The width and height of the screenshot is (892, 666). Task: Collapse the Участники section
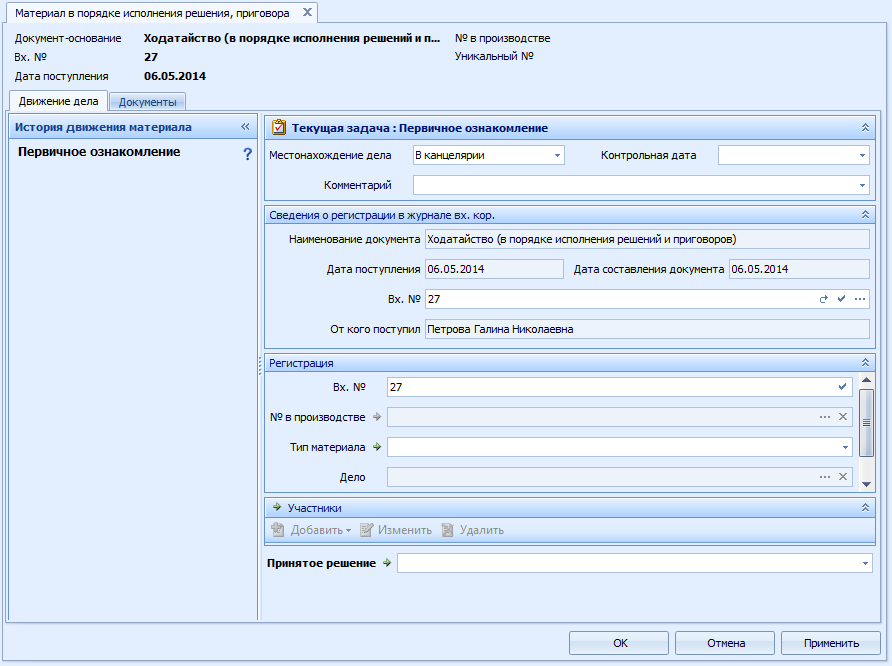coord(865,507)
